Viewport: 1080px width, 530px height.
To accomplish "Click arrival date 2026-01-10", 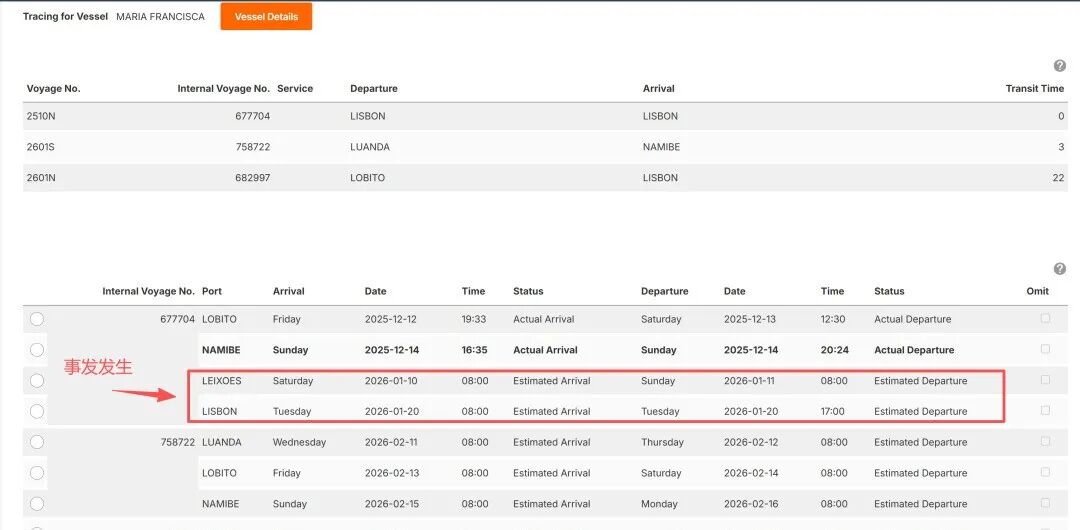I will pos(391,380).
